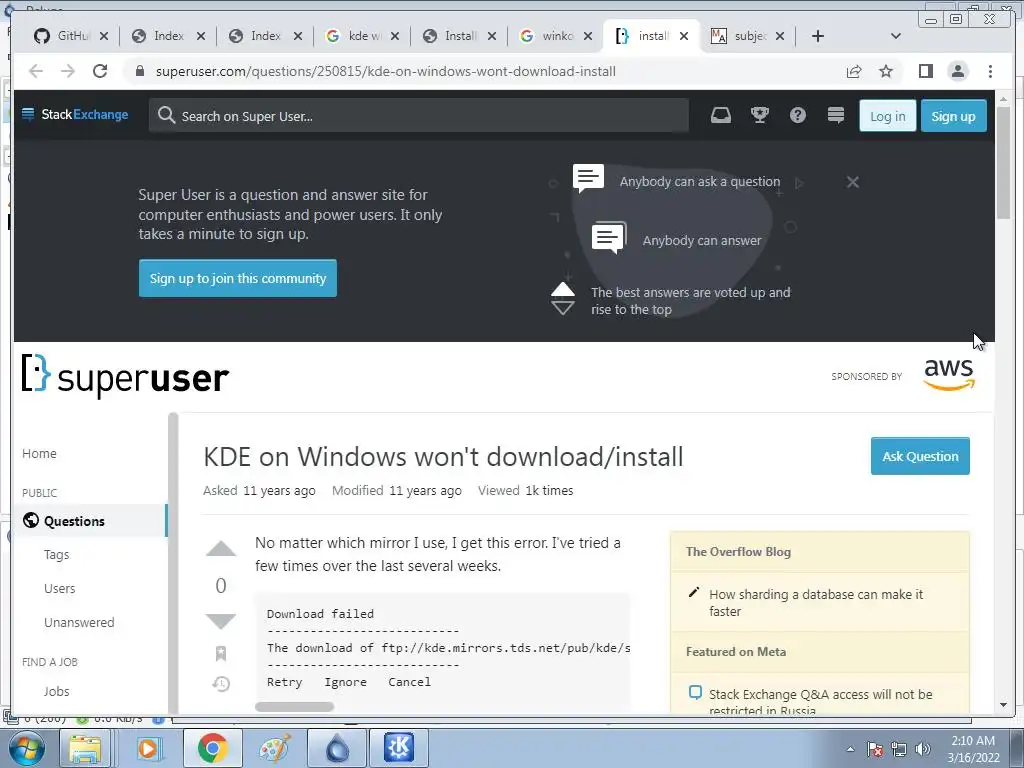
Task: Click the AWS sponsor logo
Action: 949,375
